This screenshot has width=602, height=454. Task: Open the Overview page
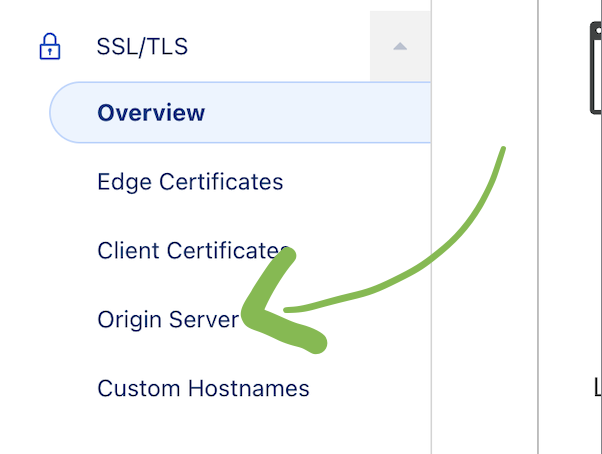(x=151, y=112)
